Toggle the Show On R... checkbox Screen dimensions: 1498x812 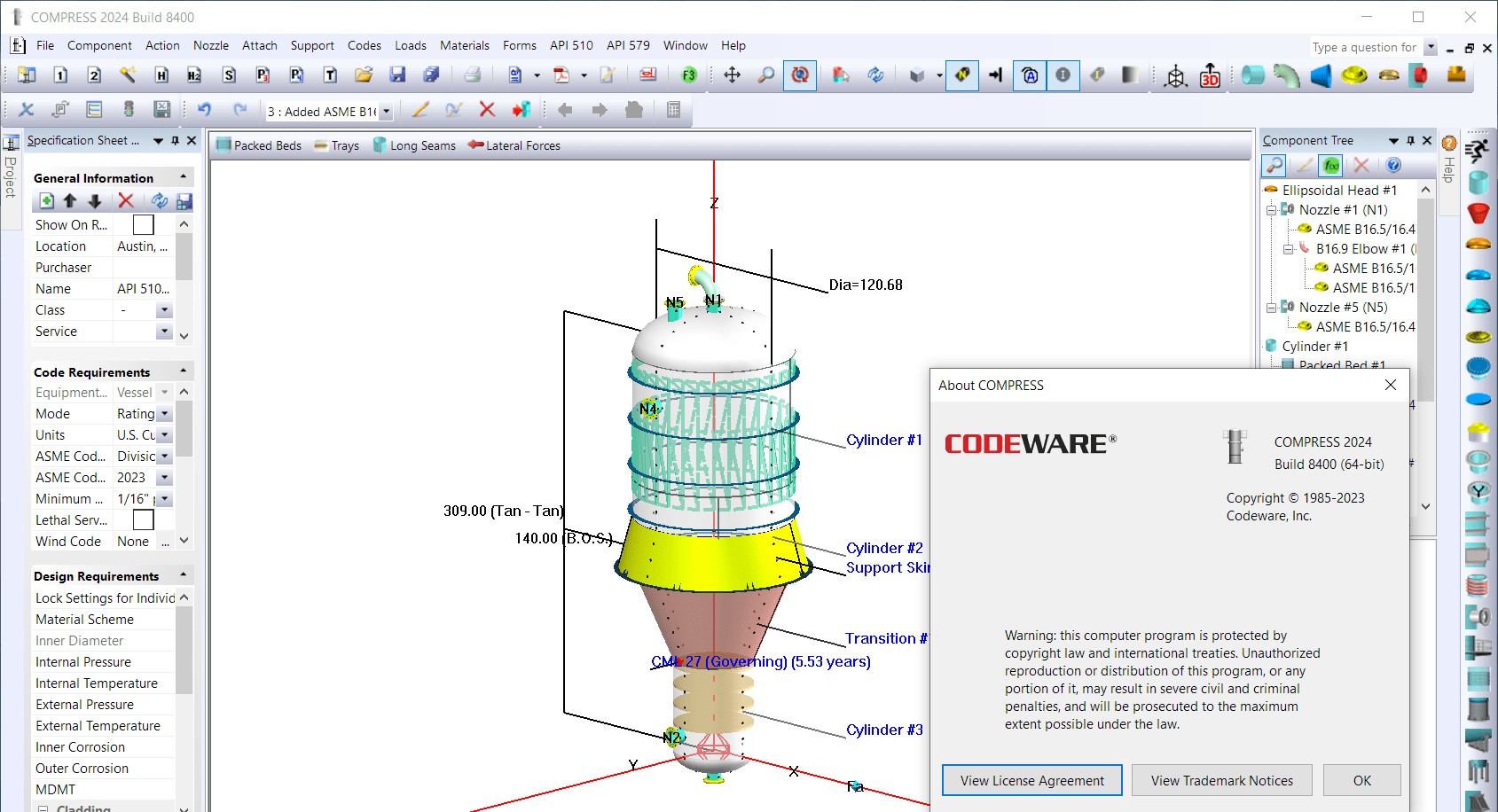143,225
